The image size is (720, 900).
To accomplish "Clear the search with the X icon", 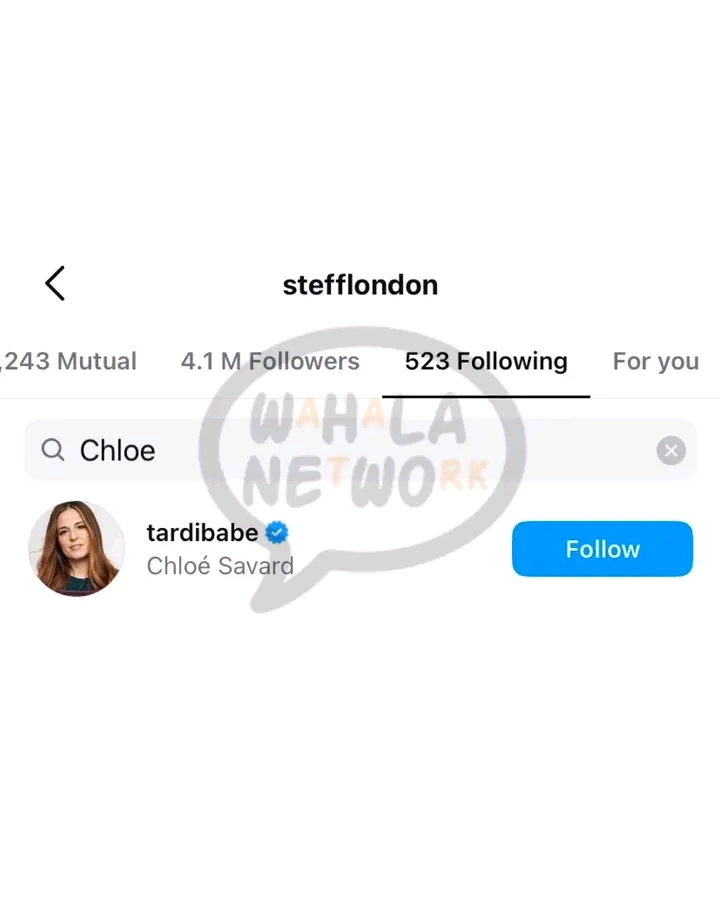I will (x=671, y=451).
